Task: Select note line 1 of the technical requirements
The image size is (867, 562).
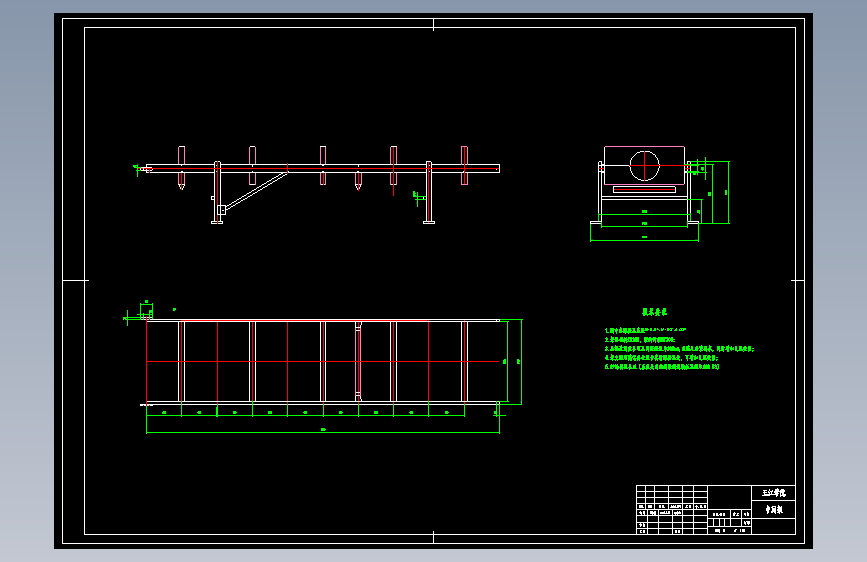Action: pyautogui.click(x=645, y=330)
